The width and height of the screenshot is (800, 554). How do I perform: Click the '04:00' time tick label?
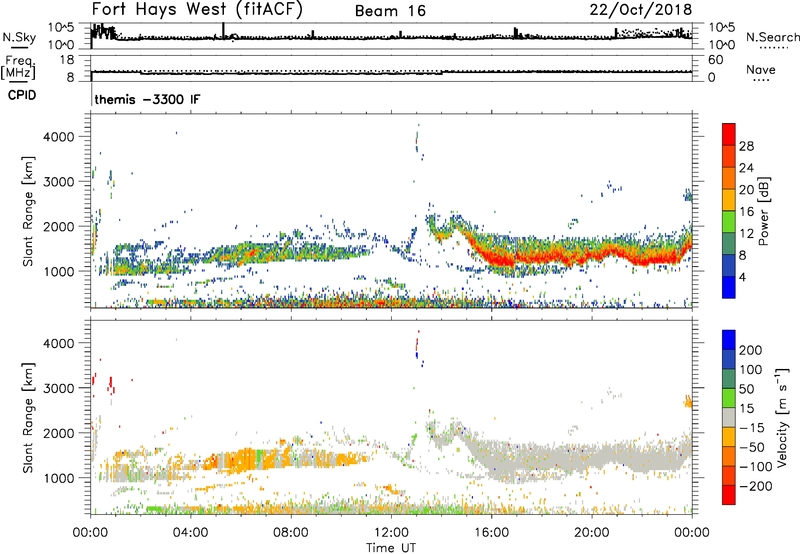(x=190, y=533)
